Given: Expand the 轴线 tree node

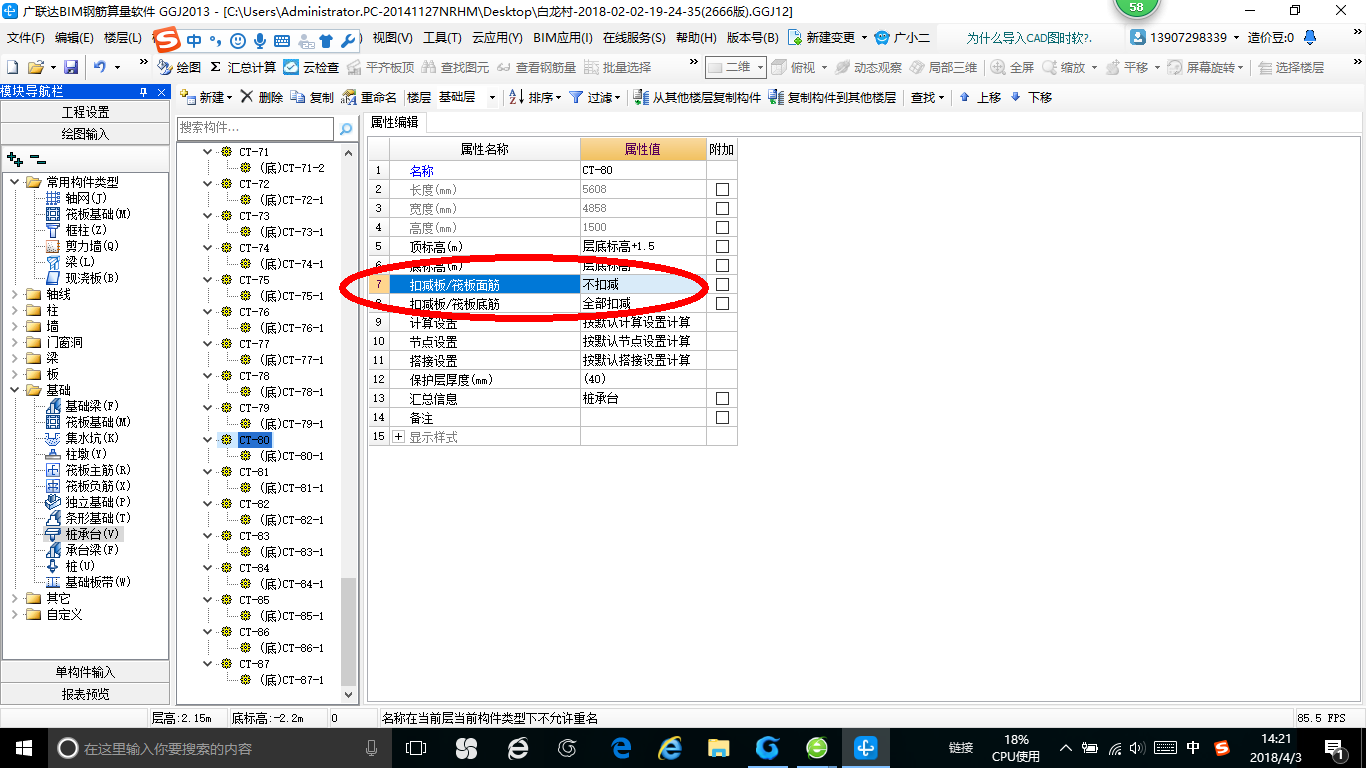Looking at the screenshot, I should [15, 294].
